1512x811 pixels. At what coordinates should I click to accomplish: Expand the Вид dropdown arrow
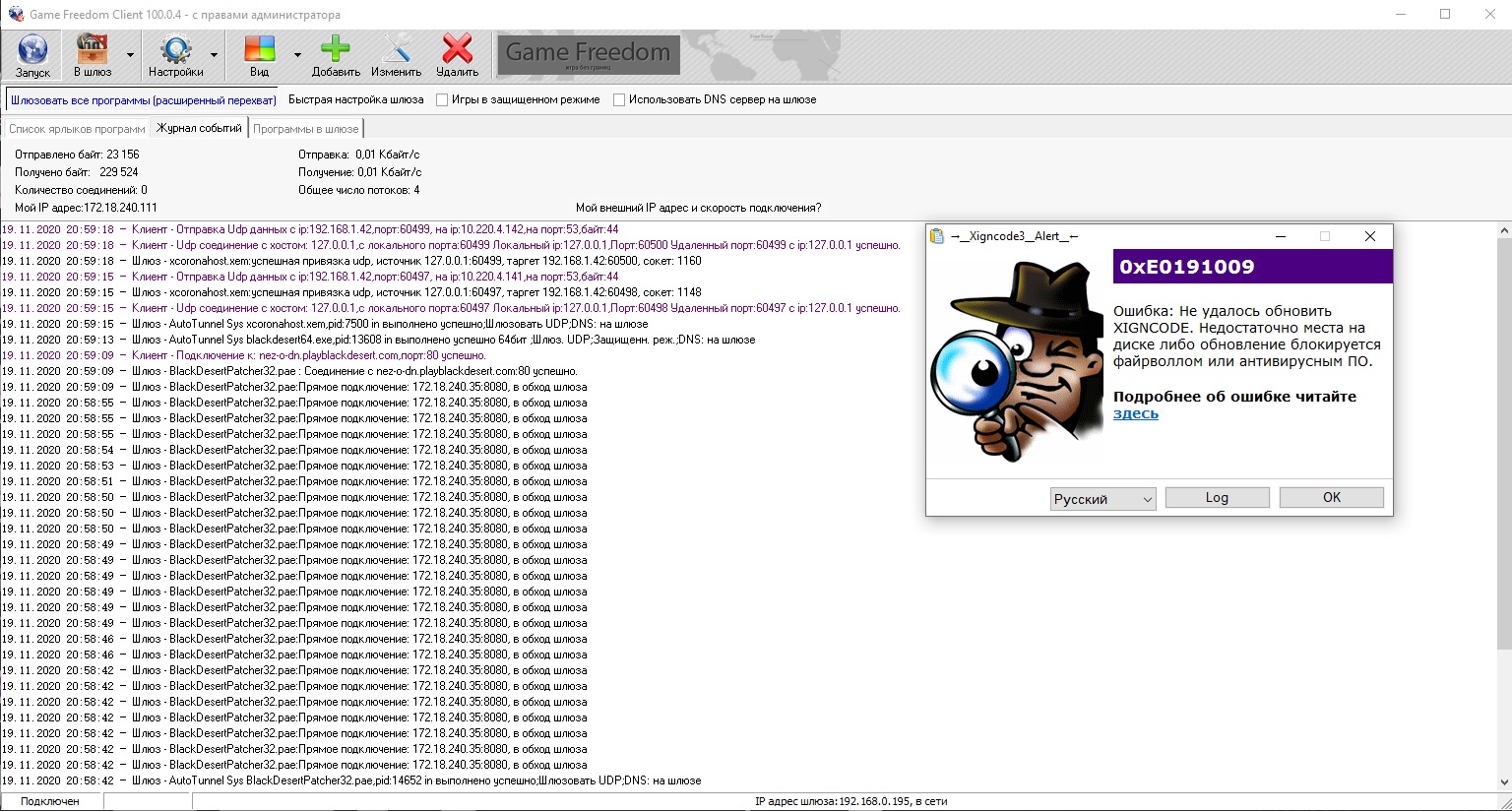pyautogui.click(x=297, y=55)
